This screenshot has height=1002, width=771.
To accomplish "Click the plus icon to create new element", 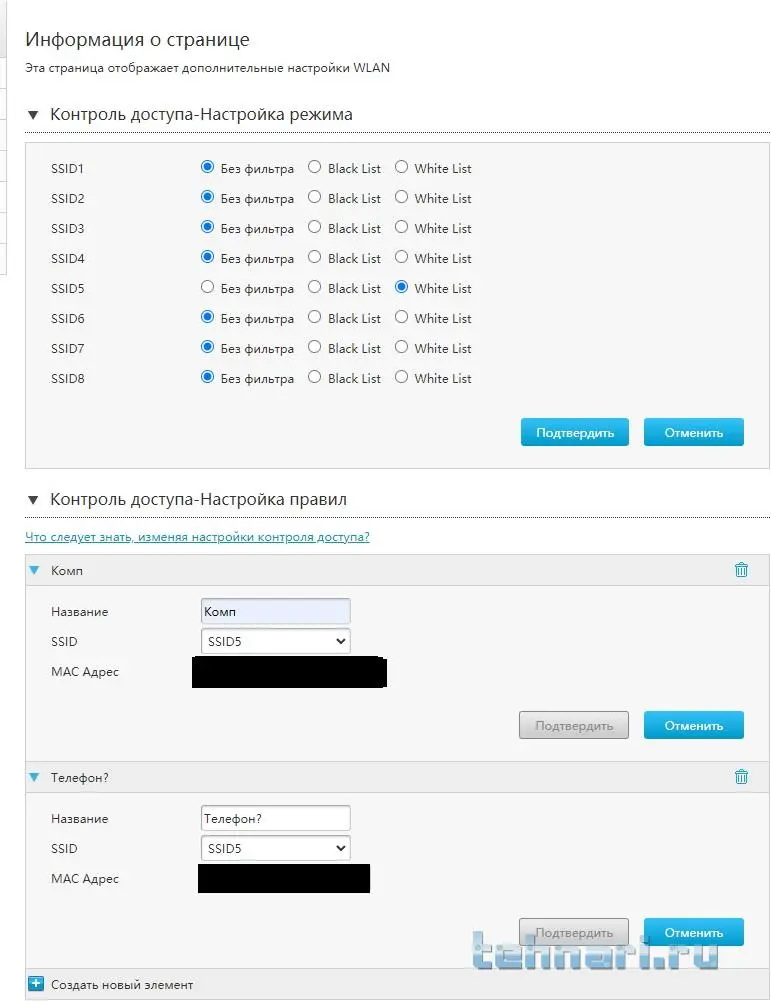I will click(x=36, y=983).
